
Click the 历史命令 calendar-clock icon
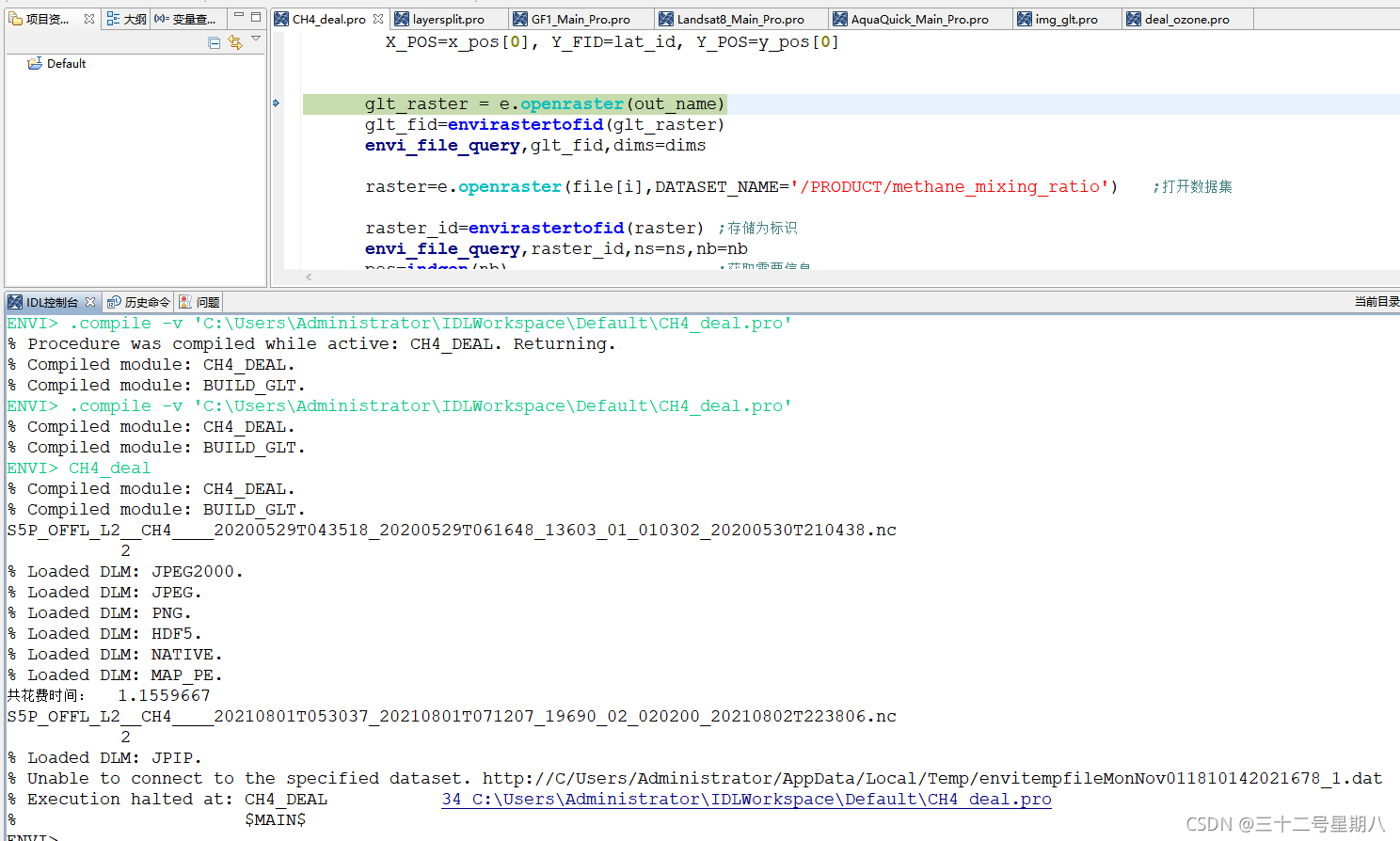point(114,302)
